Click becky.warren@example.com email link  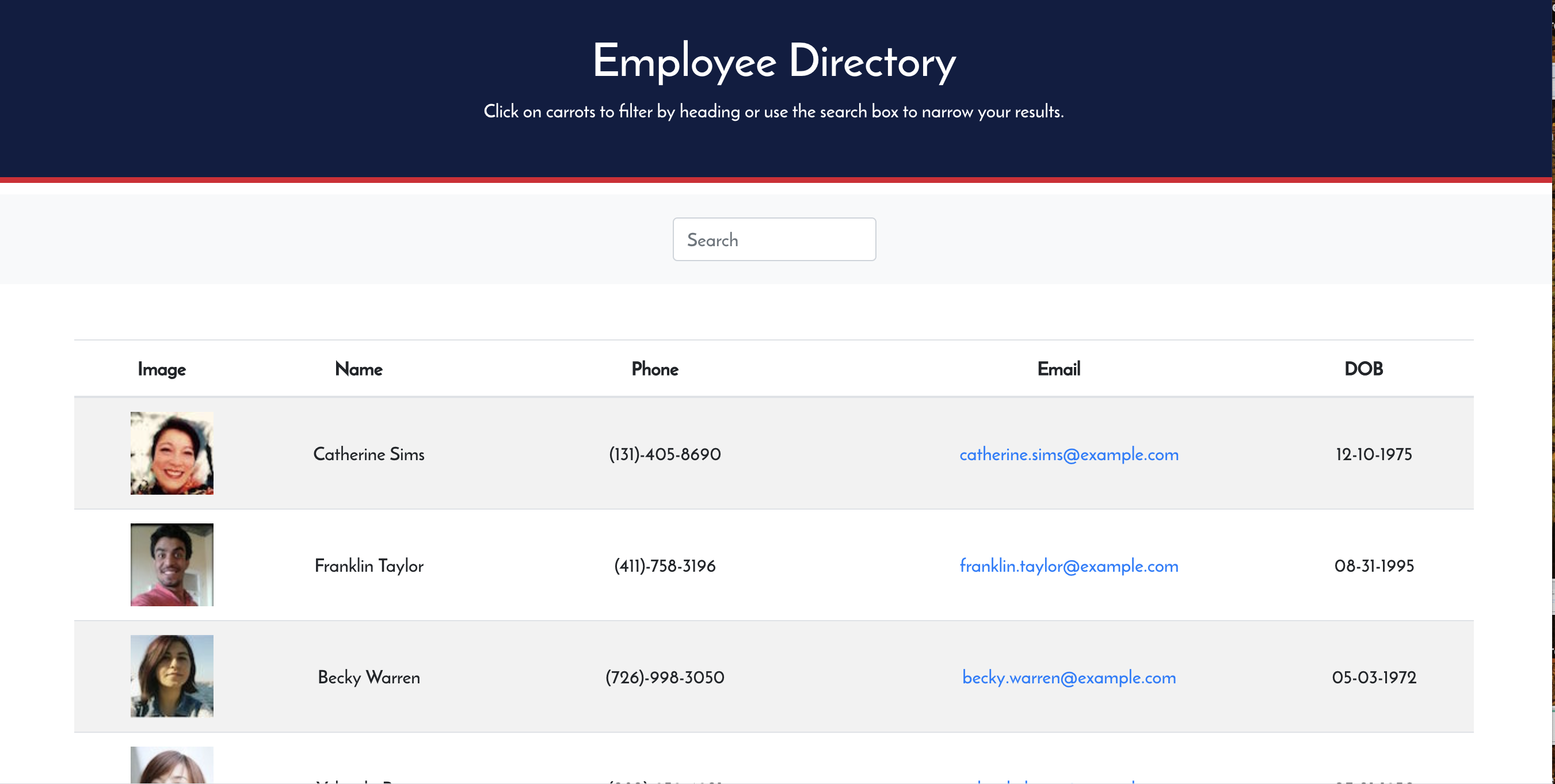point(1069,677)
